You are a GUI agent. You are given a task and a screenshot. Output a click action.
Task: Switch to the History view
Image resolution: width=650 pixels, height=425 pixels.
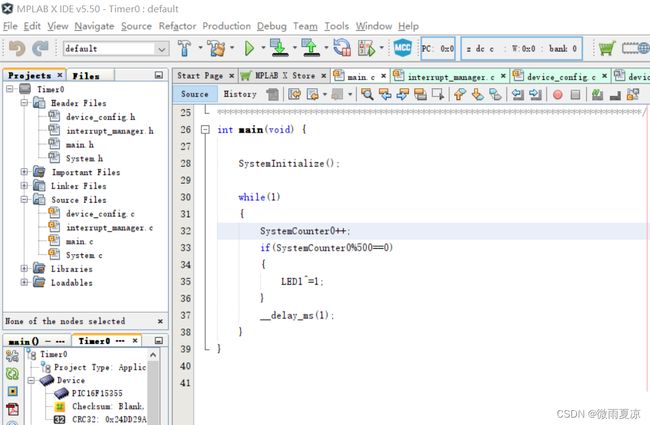coord(240,94)
